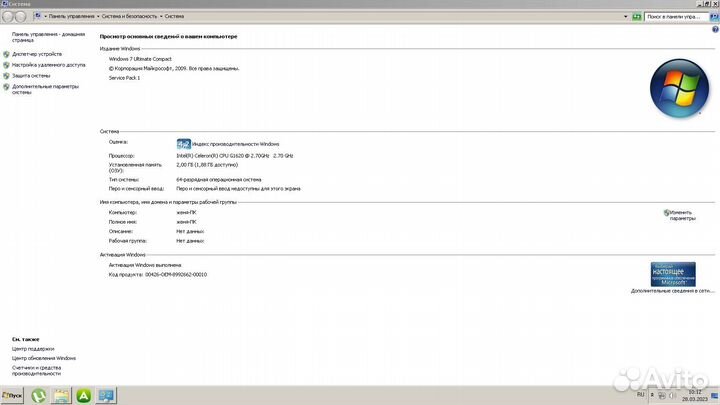The image size is (720, 405).
Task: Click the Service Pack 1 text
Action: pos(124,78)
